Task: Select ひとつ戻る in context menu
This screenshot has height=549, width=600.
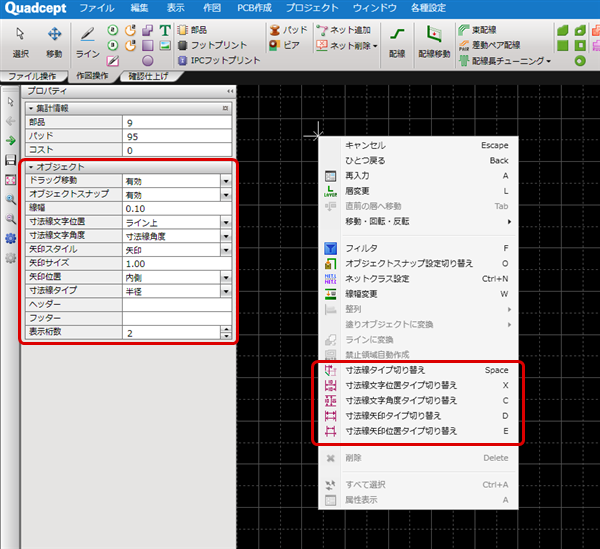Action: click(x=418, y=161)
